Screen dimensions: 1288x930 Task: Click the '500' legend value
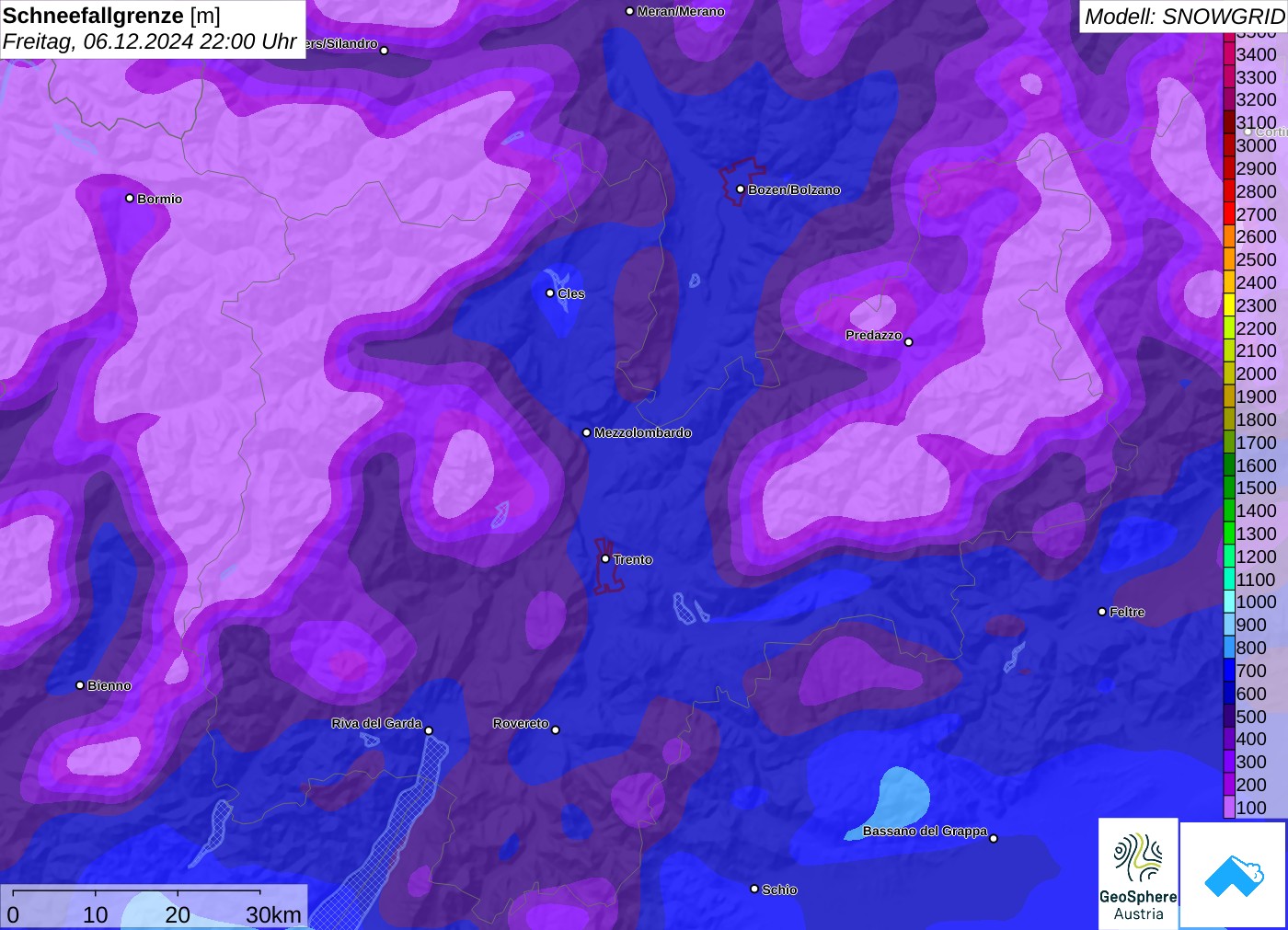coord(1251,717)
